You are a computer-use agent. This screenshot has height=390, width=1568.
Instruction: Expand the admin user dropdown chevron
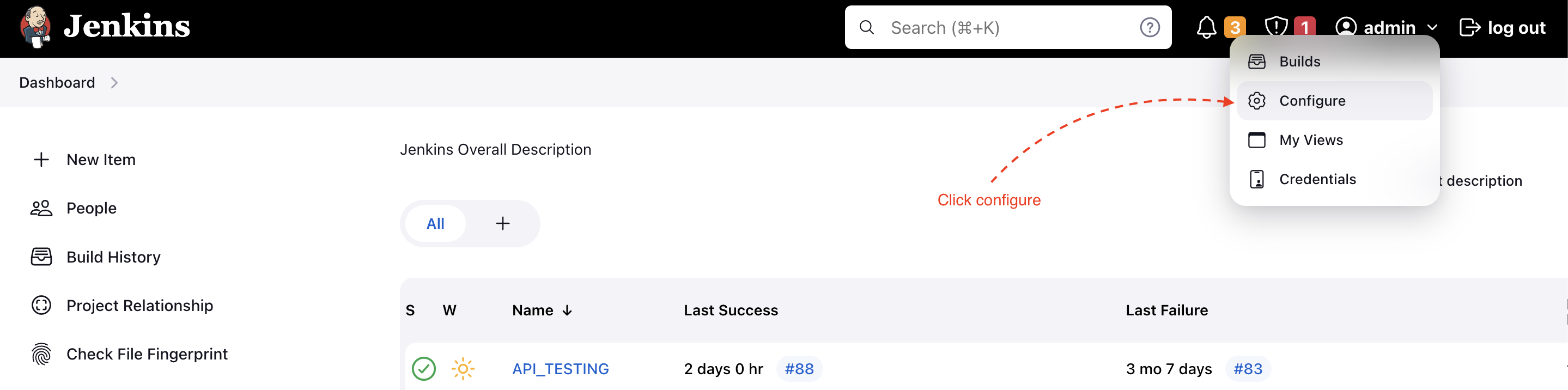point(1432,27)
